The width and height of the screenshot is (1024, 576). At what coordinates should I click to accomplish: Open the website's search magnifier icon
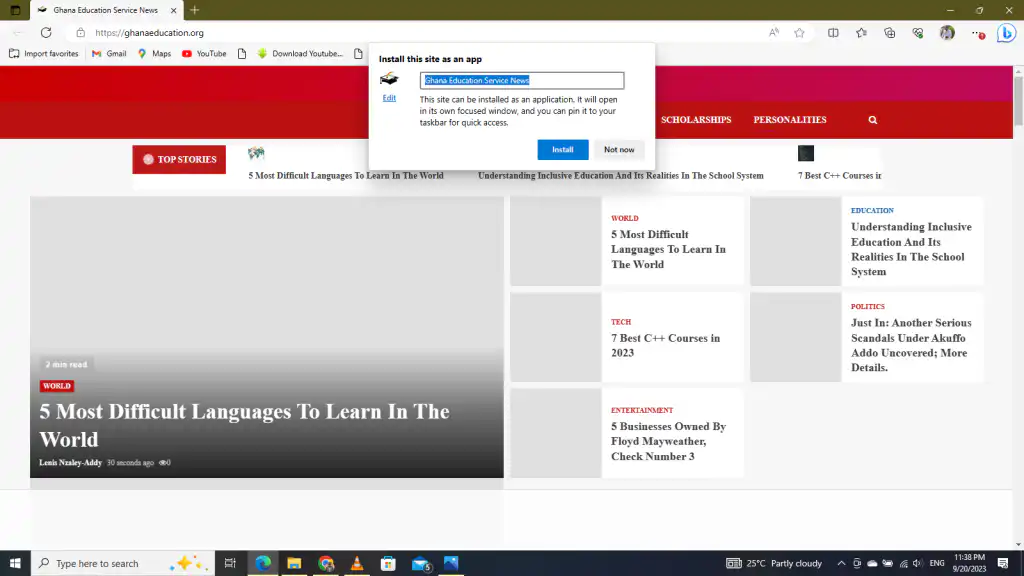(871, 119)
